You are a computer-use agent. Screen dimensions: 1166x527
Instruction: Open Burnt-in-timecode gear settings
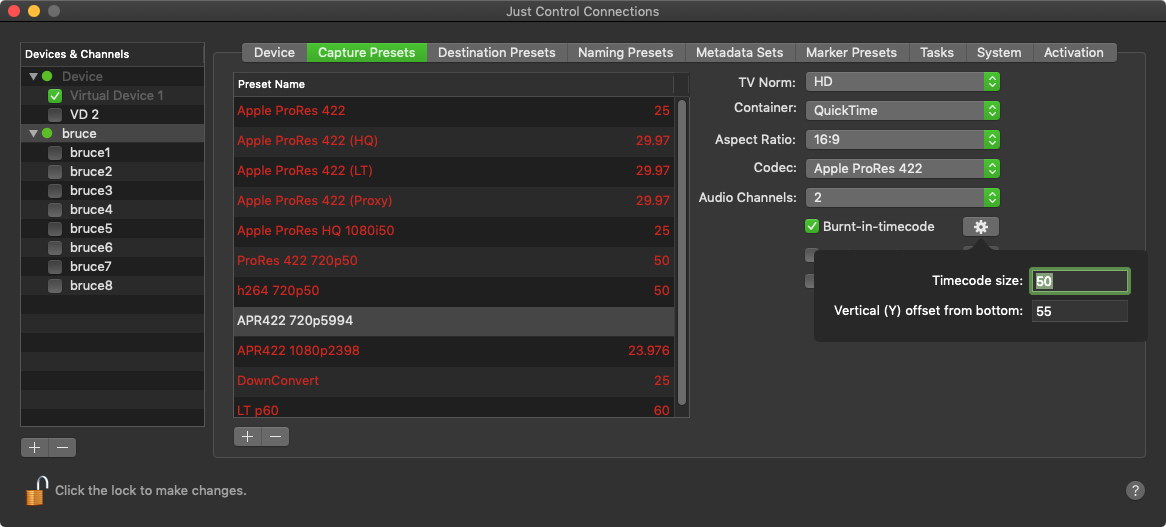pos(980,226)
